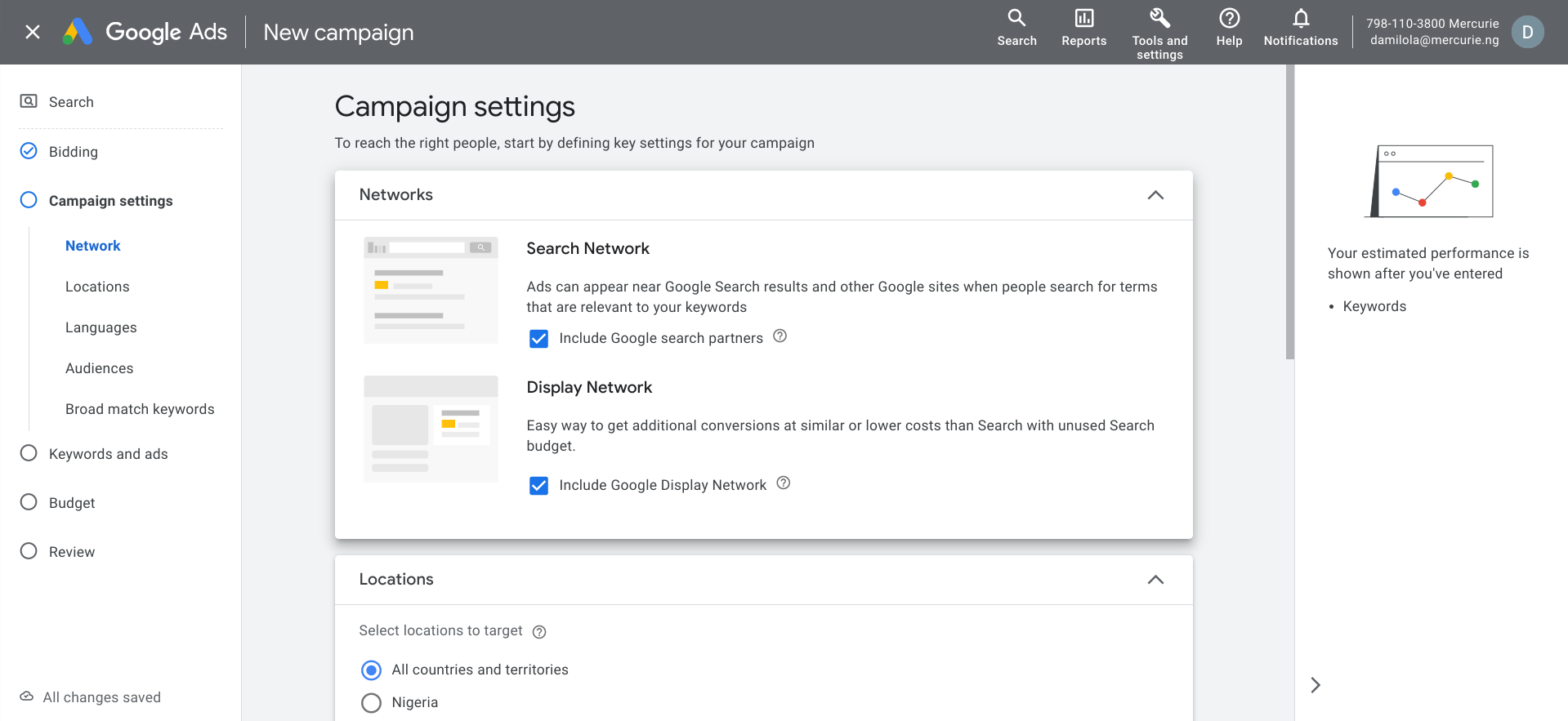Click the Search magnifier in top bar
The height and width of the screenshot is (721, 1568).
coord(1016,19)
